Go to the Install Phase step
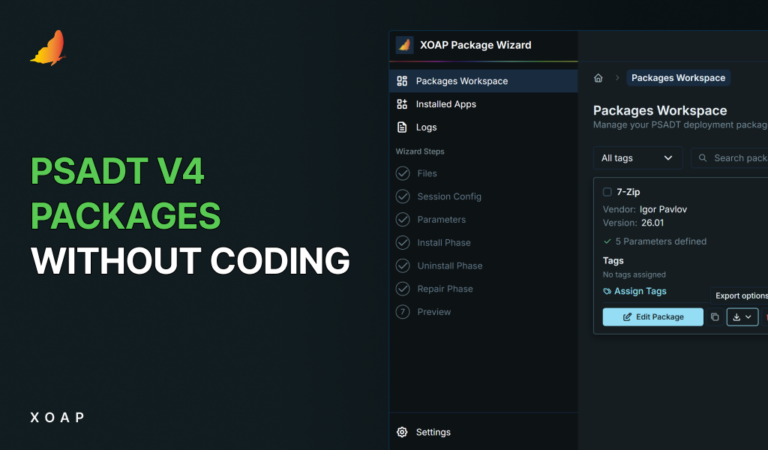The image size is (768, 450). [x=444, y=242]
